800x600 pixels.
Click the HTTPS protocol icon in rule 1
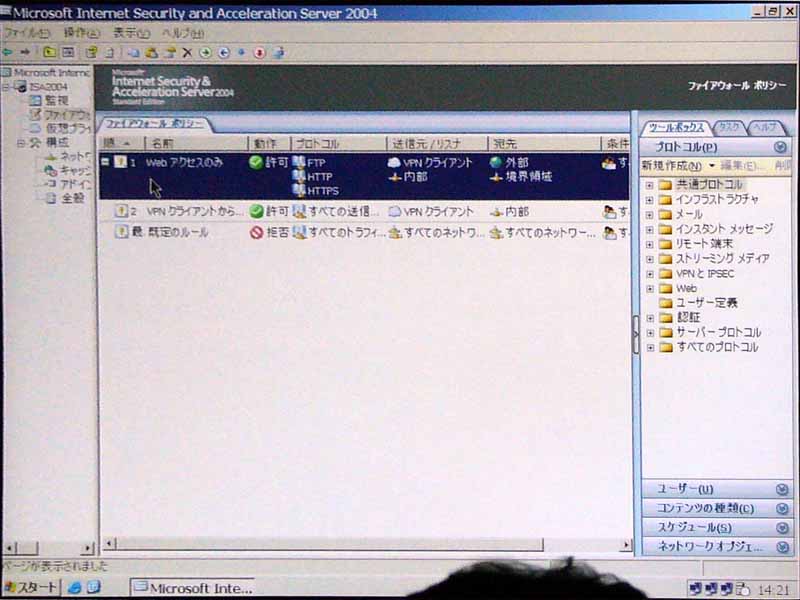click(299, 190)
